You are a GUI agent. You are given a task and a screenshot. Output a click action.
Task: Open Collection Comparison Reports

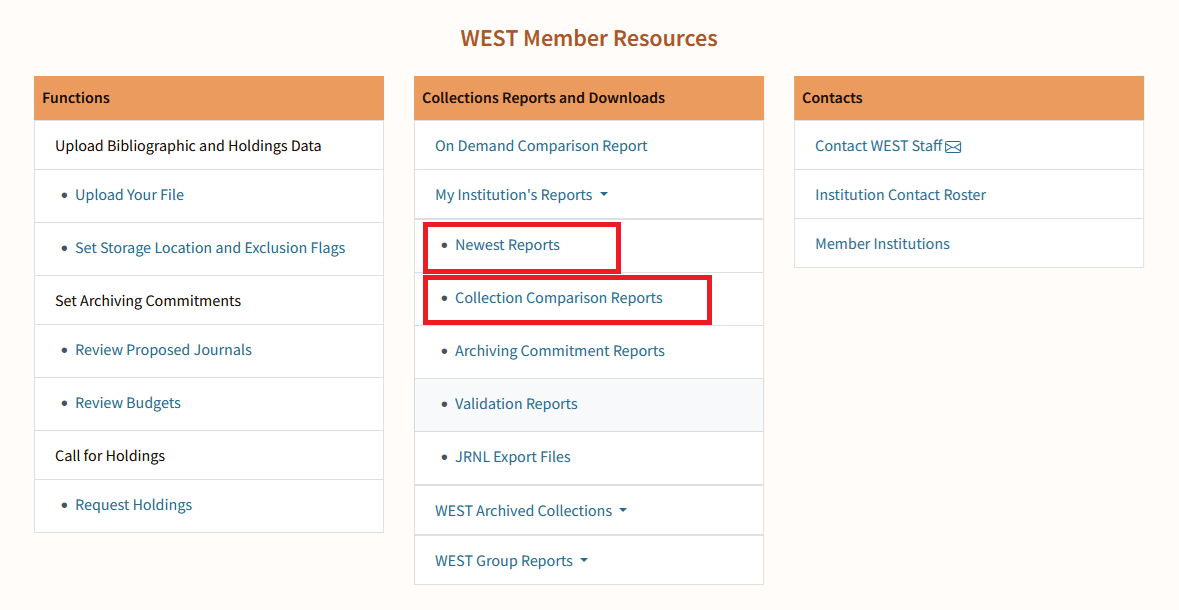(x=559, y=298)
